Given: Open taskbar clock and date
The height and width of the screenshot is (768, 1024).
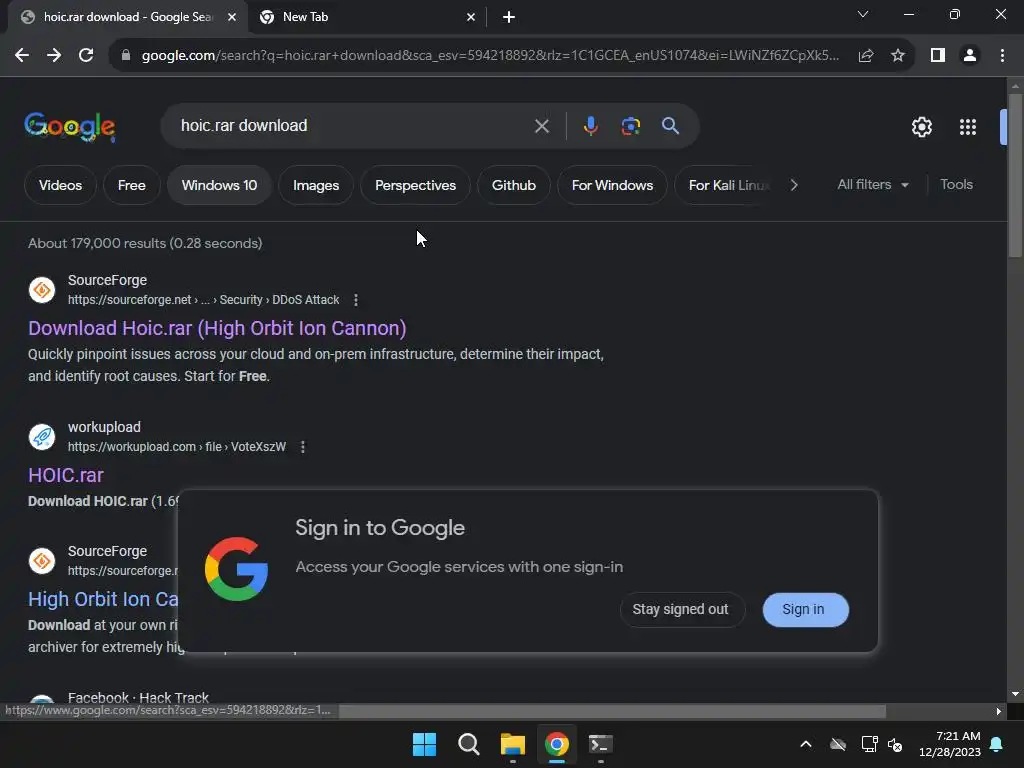Looking at the screenshot, I should pos(950,744).
